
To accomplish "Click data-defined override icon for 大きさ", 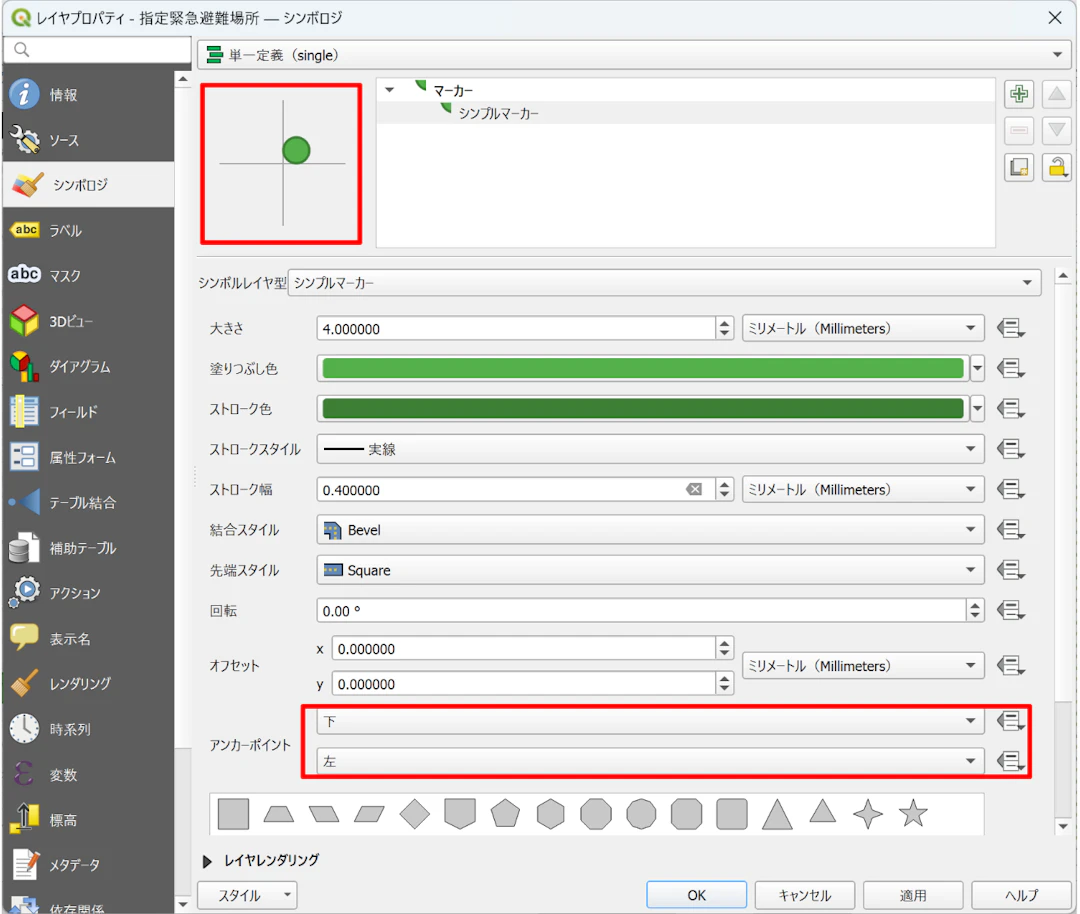I will pos(1010,329).
